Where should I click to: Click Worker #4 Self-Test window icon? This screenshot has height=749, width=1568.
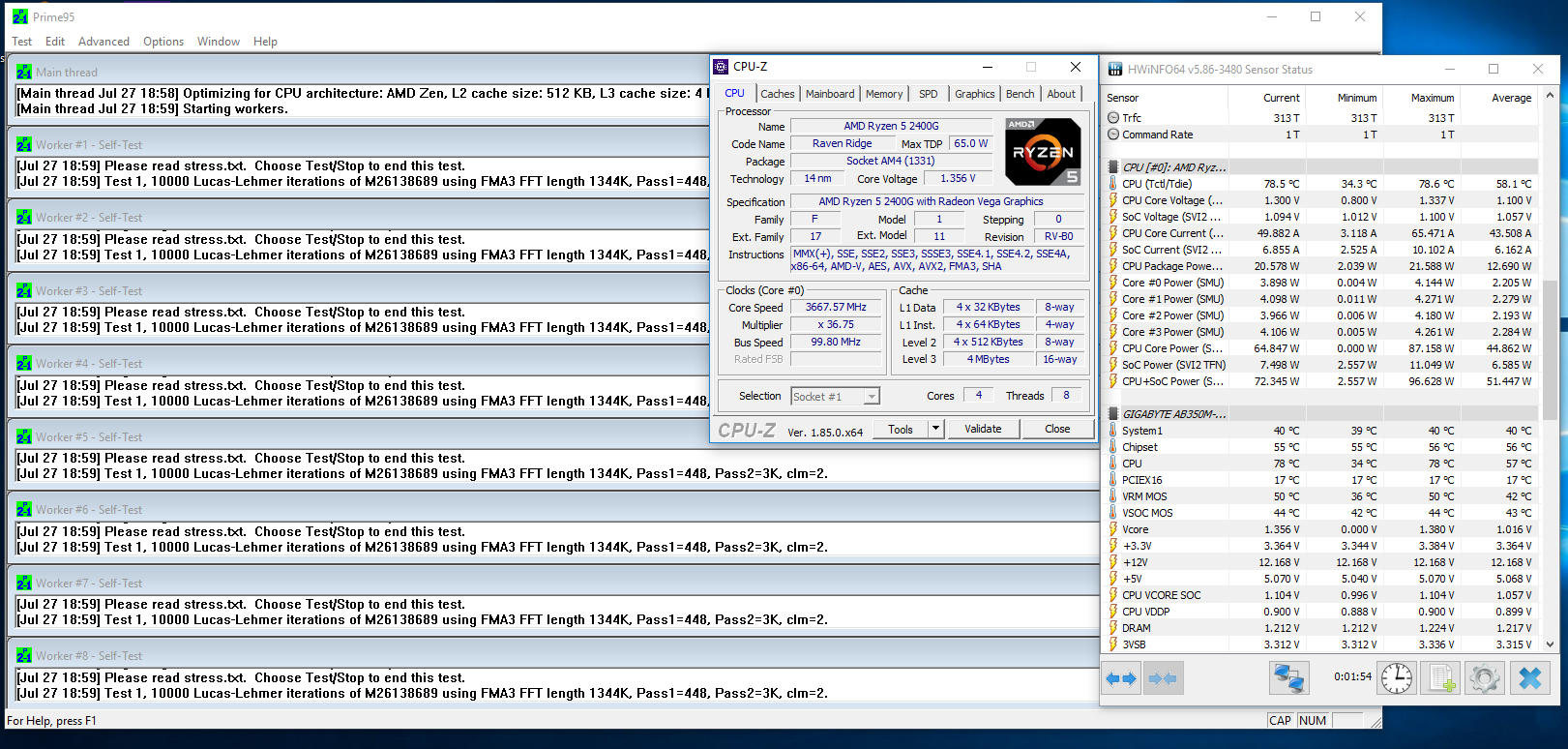coord(24,364)
